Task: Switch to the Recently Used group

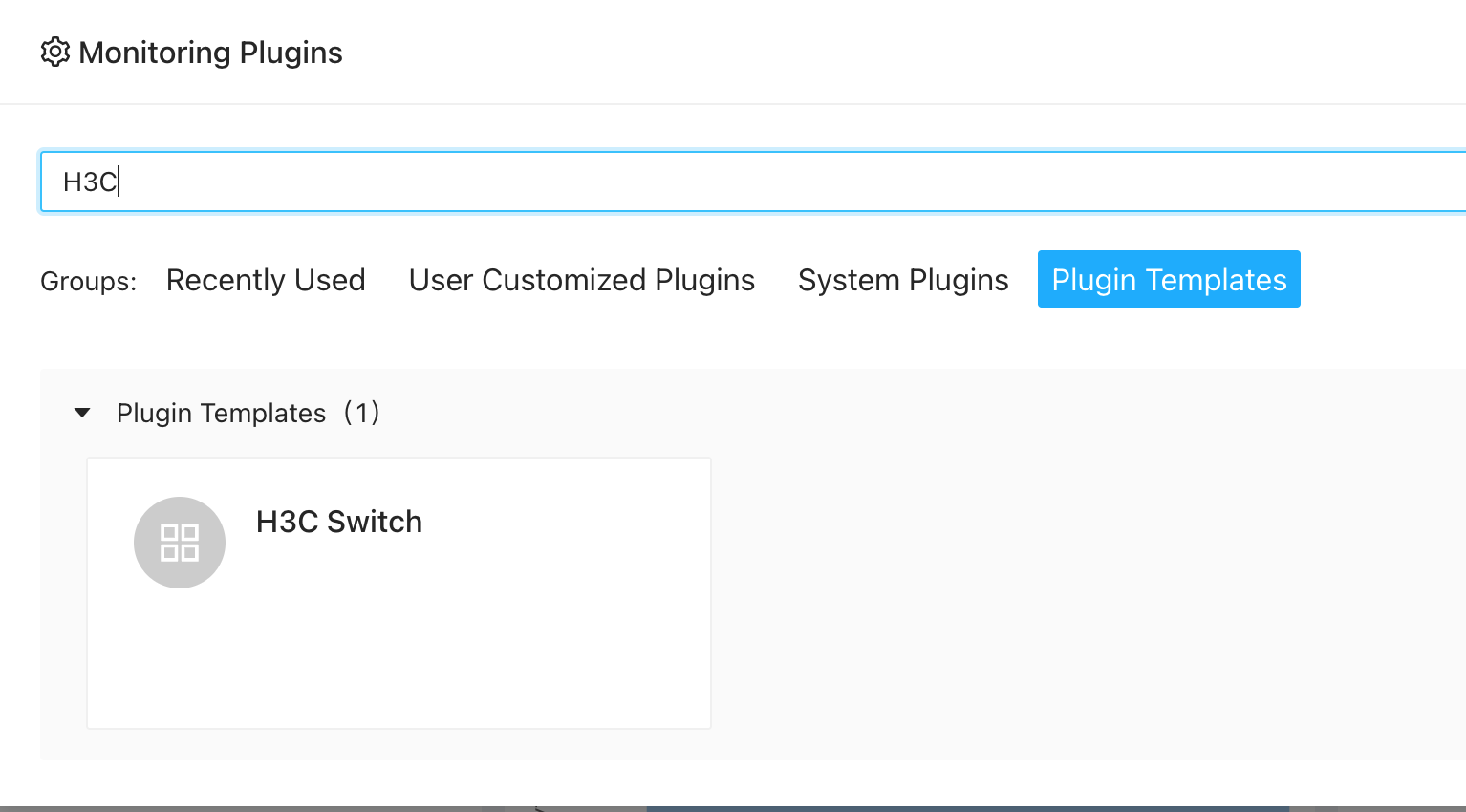Action: (x=266, y=280)
